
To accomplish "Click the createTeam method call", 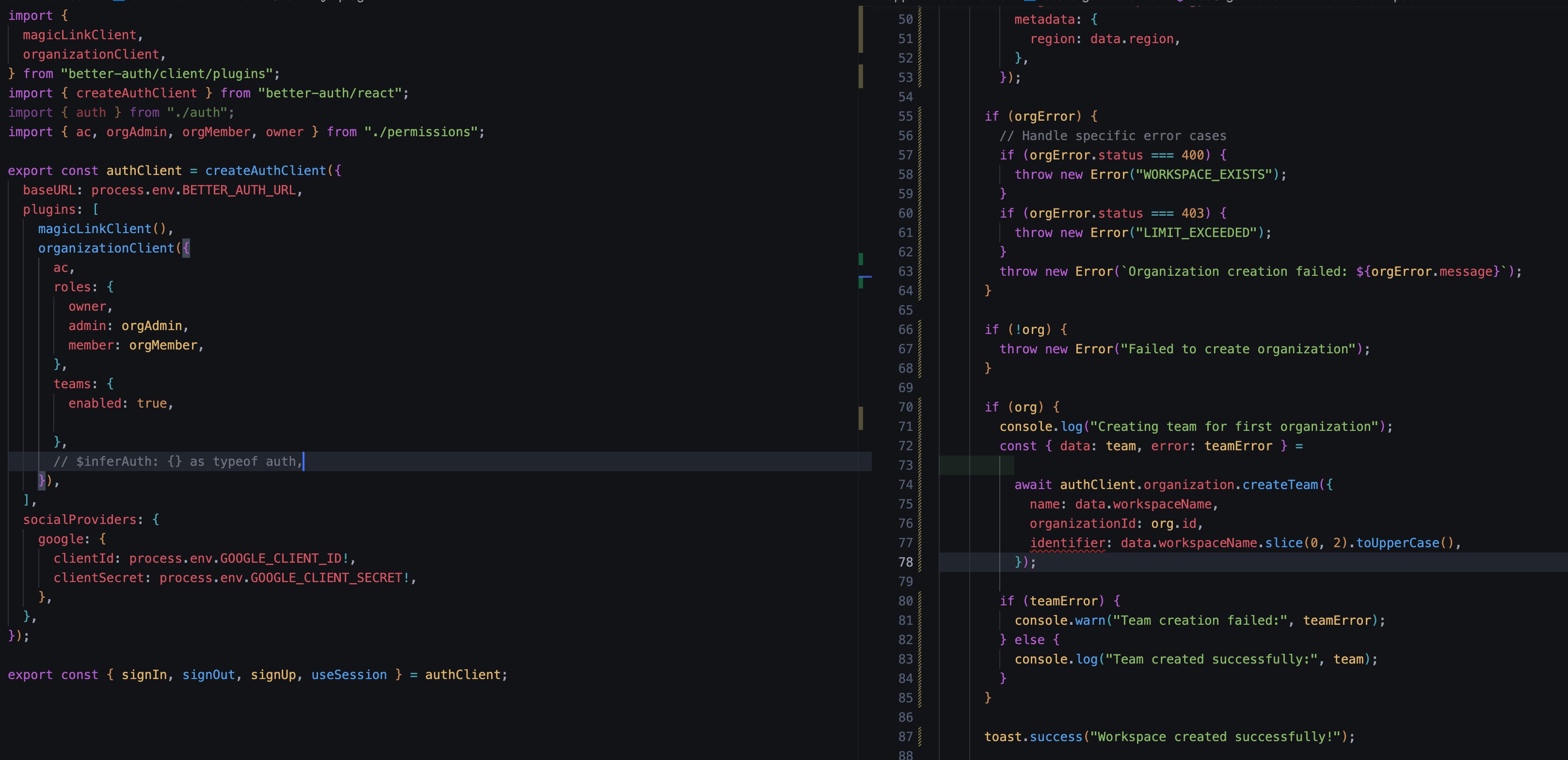I will (1280, 485).
